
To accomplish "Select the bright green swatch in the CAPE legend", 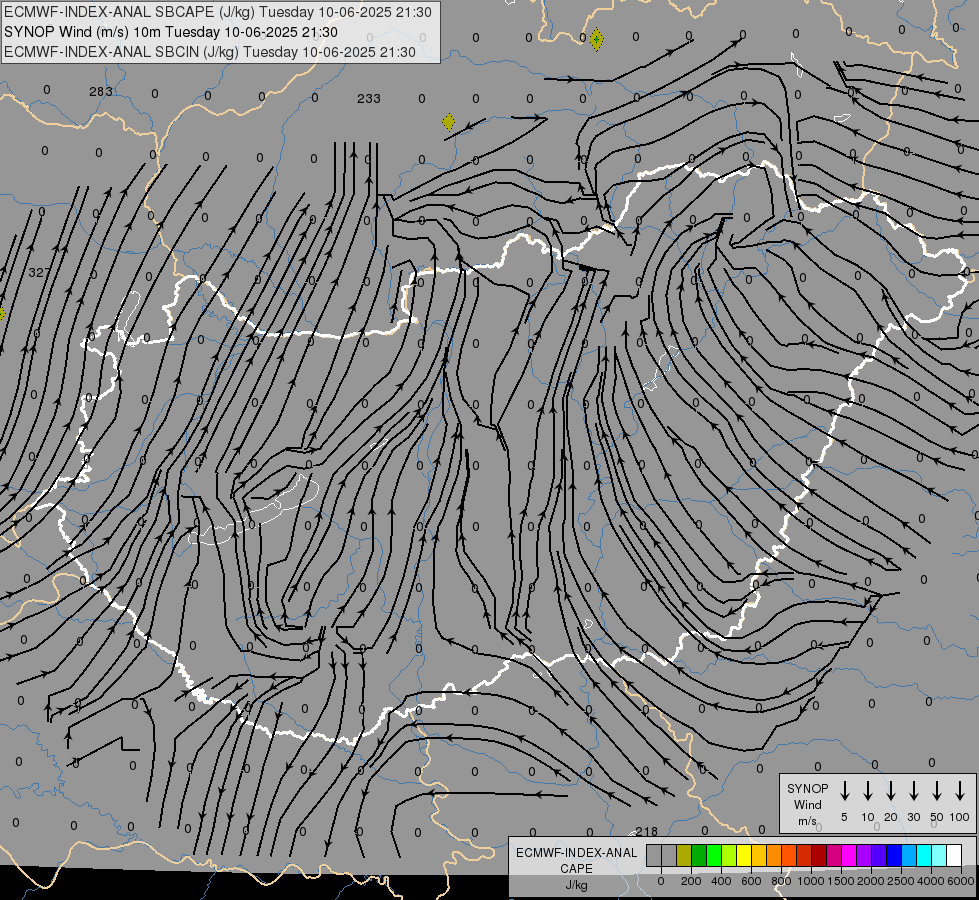I will click(714, 855).
